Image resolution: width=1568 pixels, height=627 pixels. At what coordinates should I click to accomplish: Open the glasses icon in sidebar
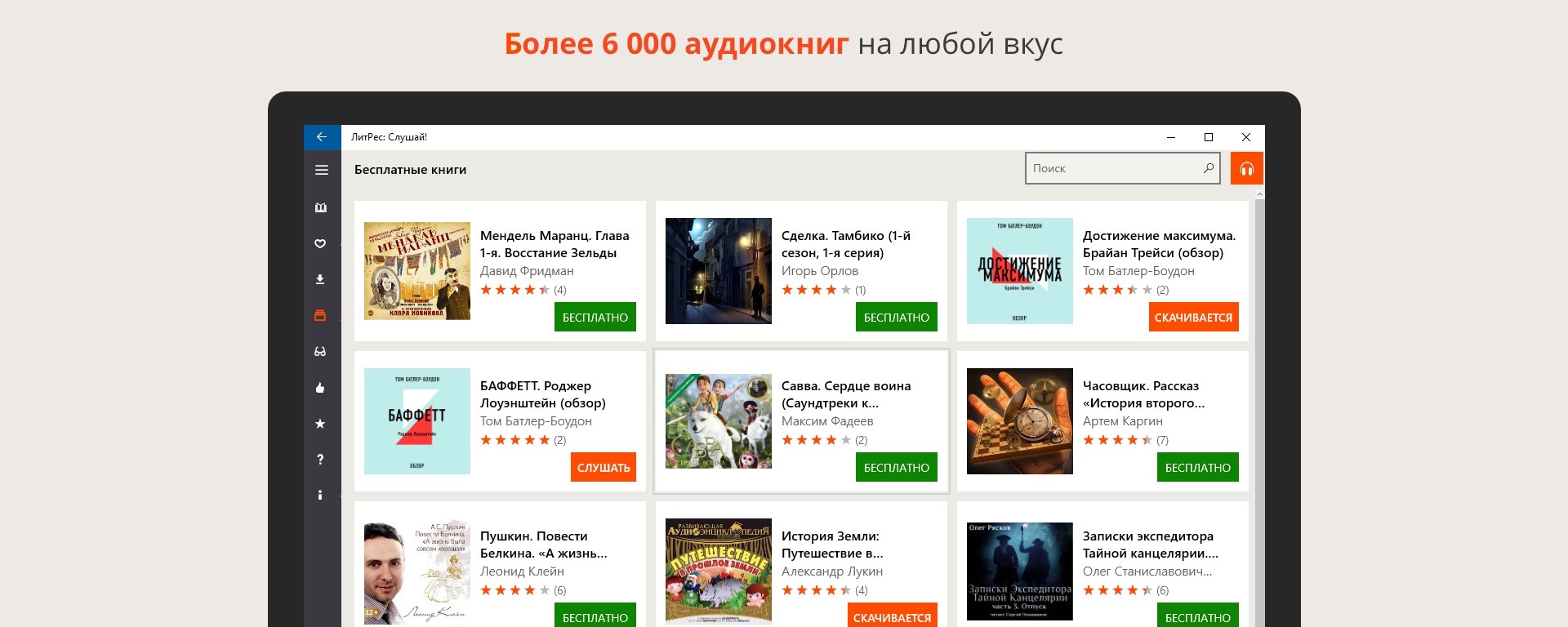coord(321,351)
